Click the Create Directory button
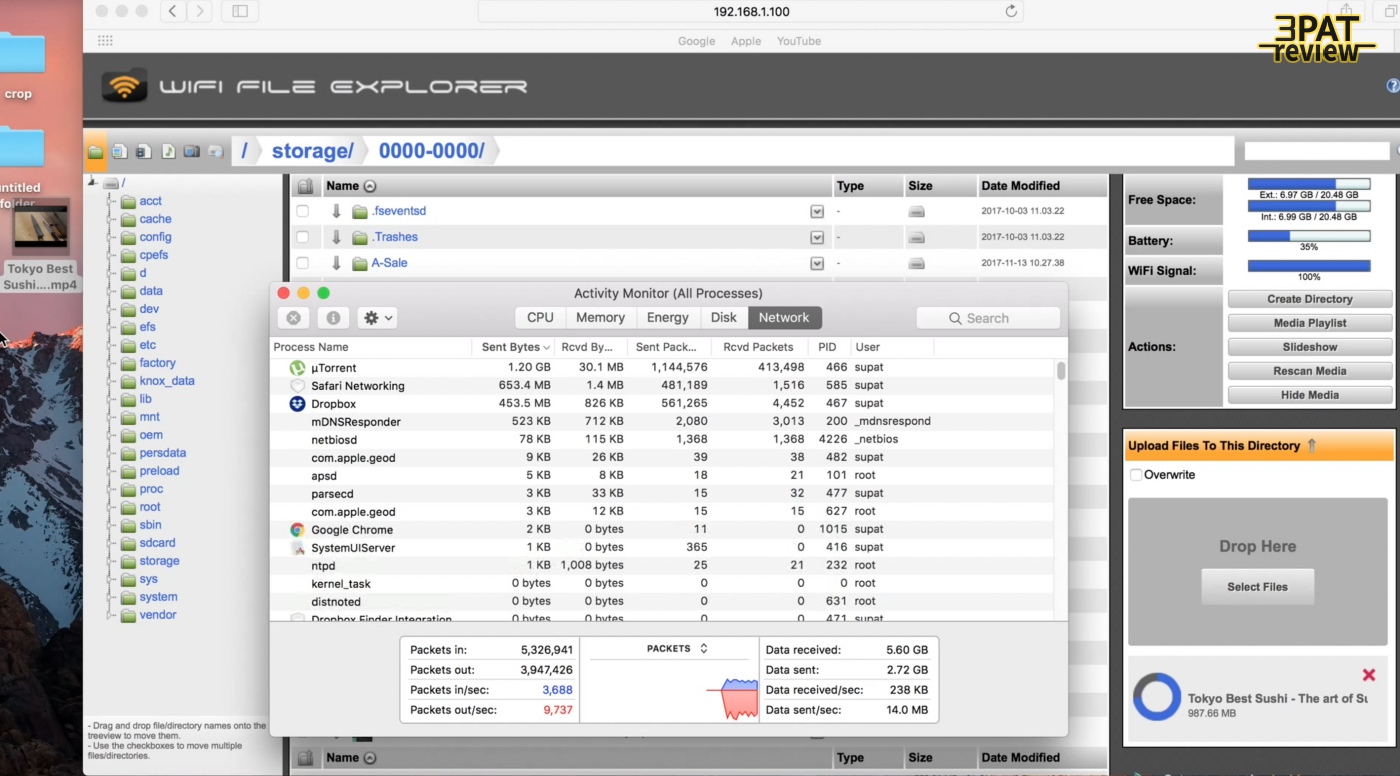Image resolution: width=1400 pixels, height=776 pixels. (1309, 299)
